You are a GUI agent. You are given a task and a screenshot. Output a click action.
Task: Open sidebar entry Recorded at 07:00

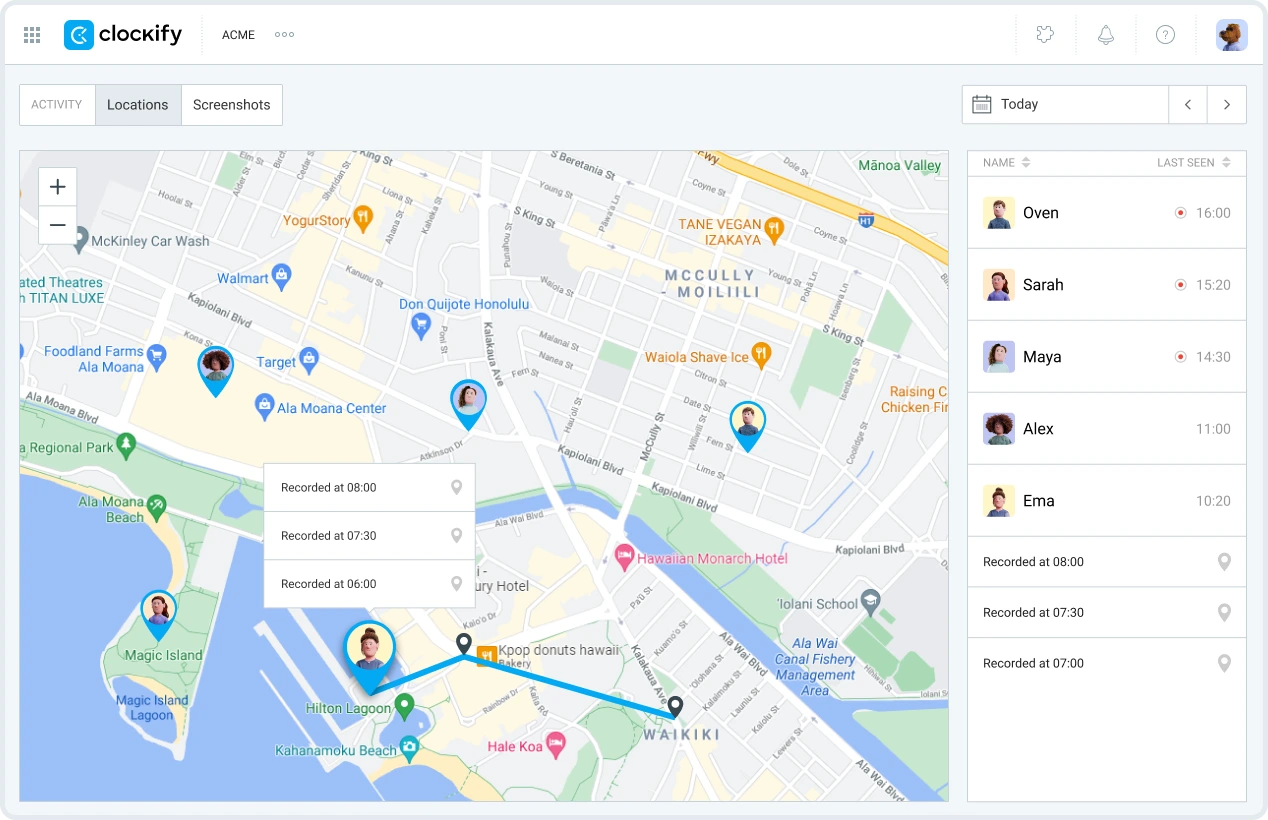[1107, 663]
